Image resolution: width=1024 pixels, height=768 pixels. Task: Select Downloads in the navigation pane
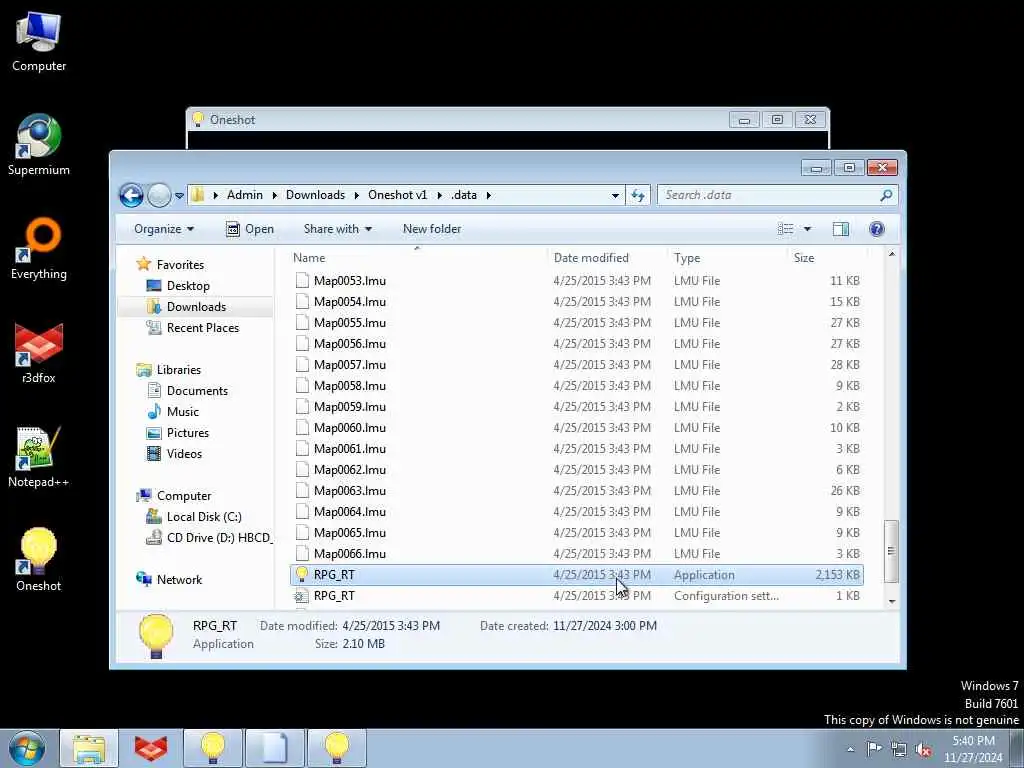(196, 307)
